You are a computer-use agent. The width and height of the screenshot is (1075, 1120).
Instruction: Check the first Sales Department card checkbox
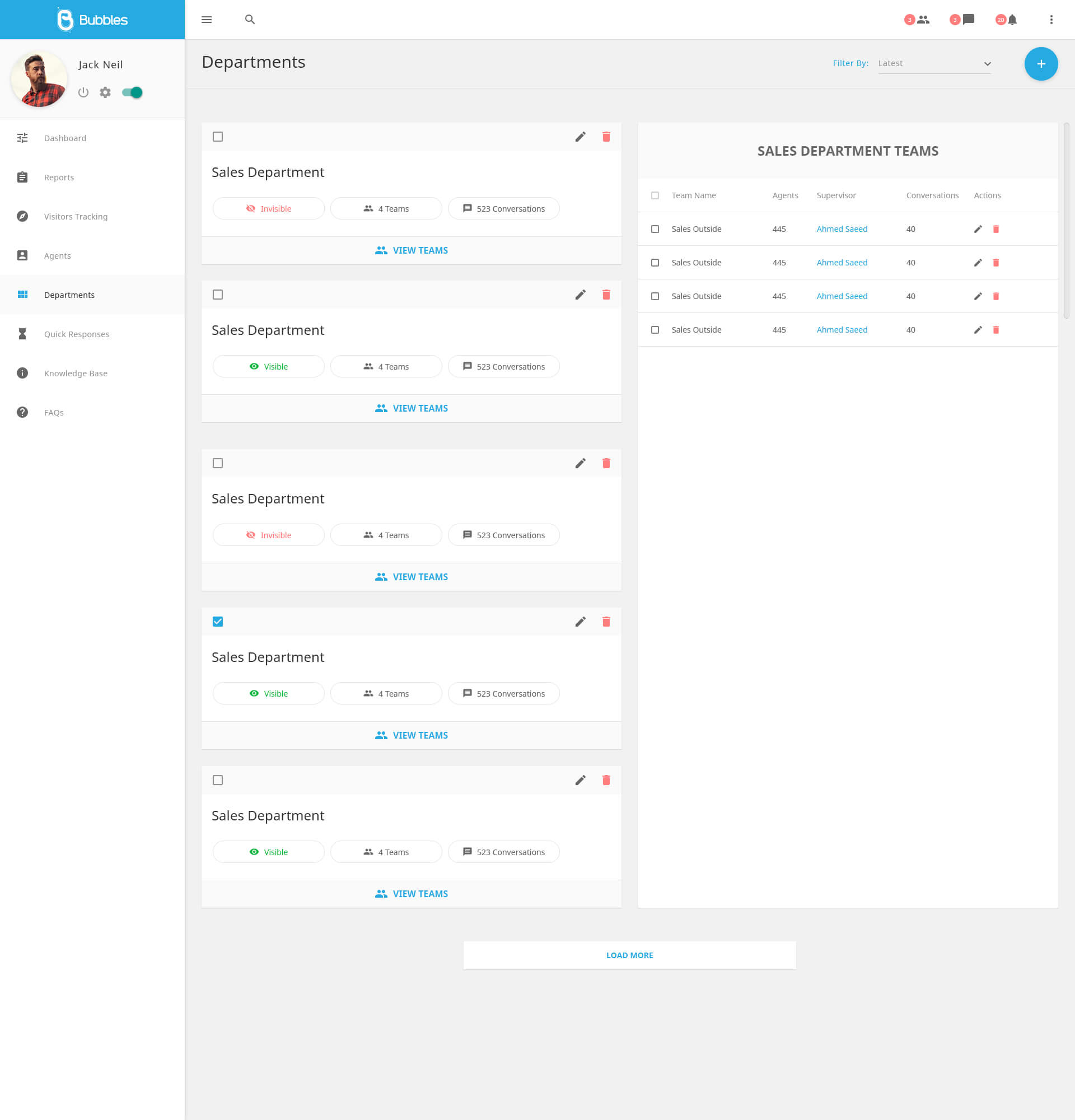[218, 137]
